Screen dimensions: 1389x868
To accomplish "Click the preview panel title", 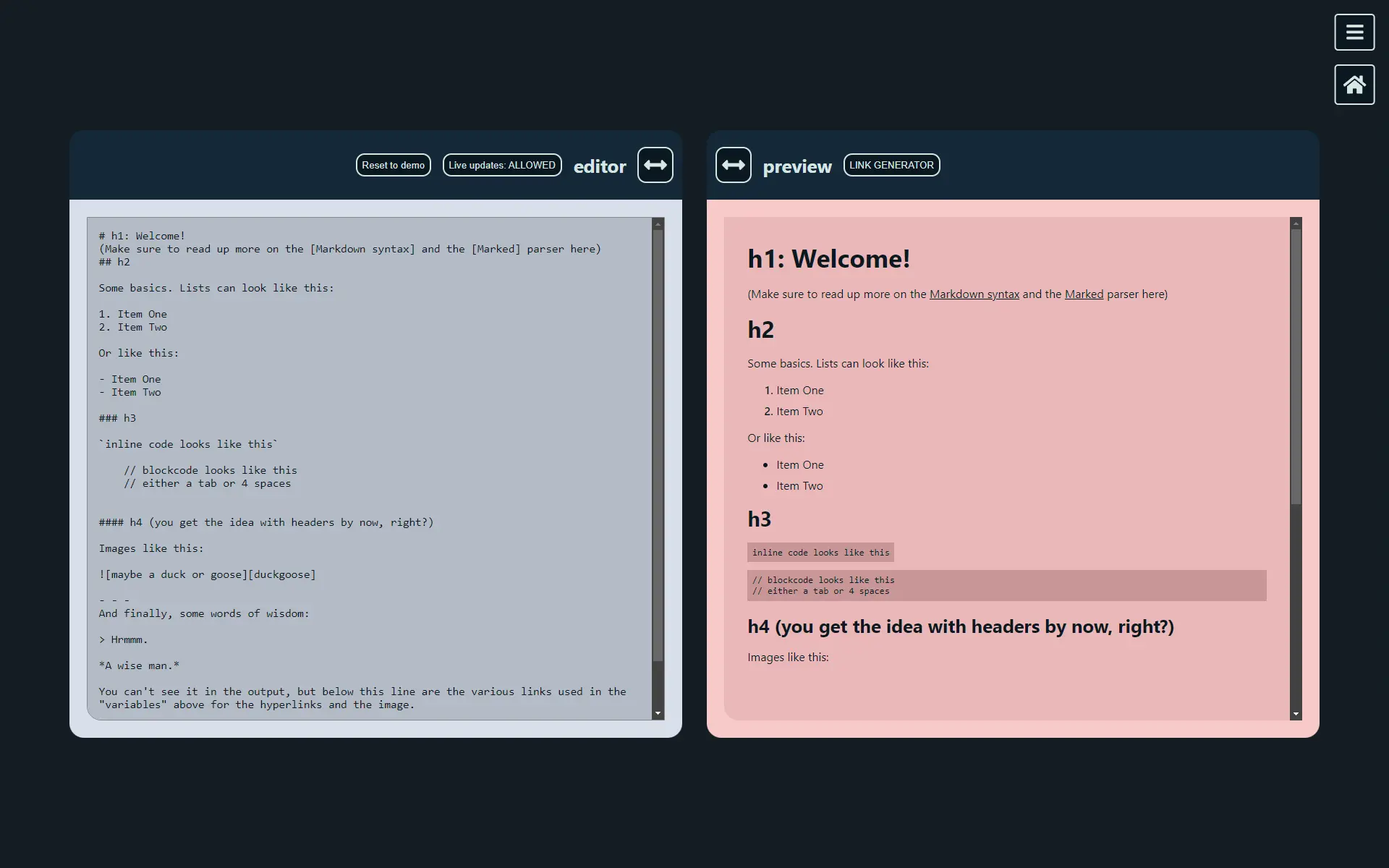I will click(797, 166).
